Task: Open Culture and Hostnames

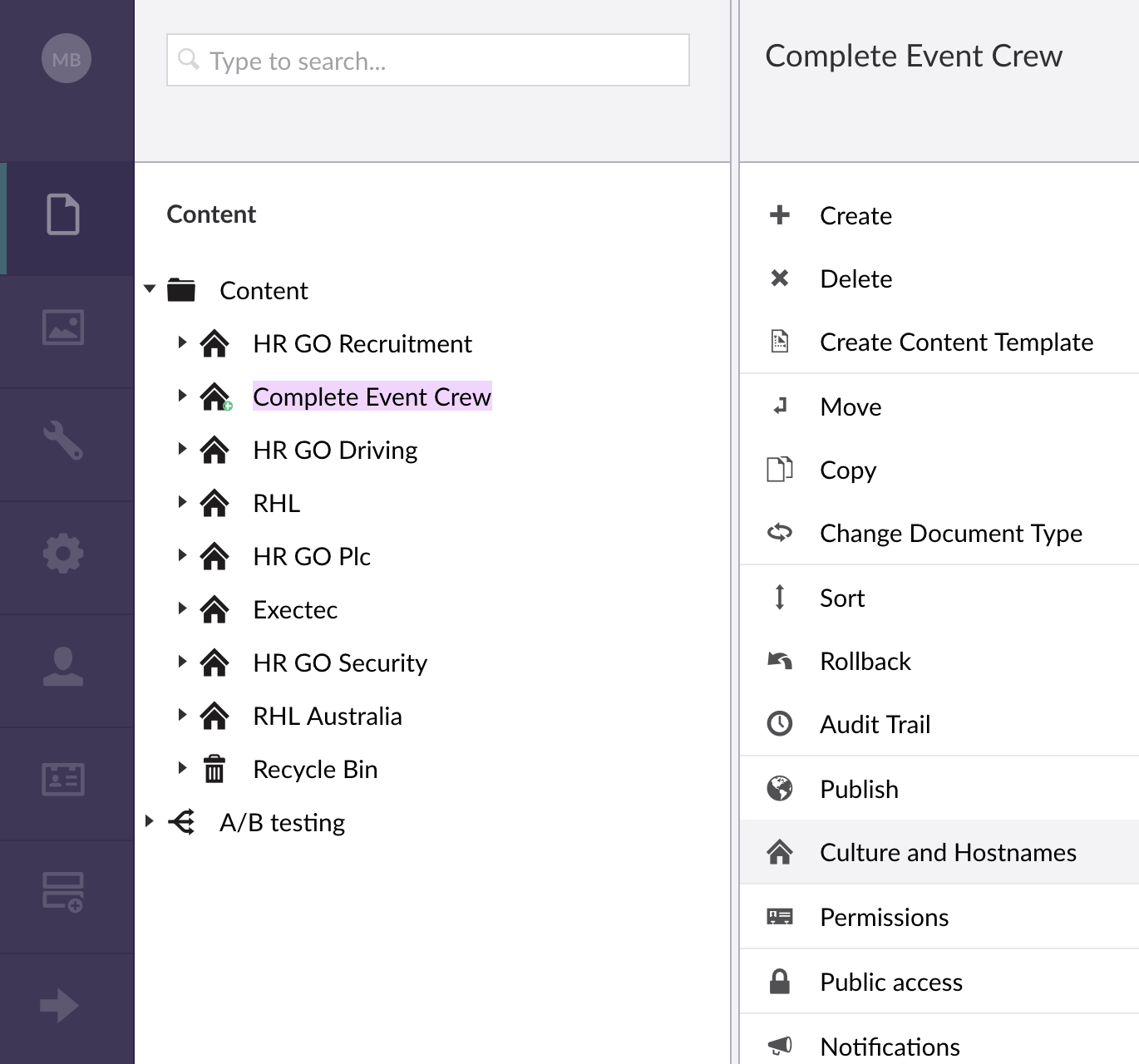Action: (x=939, y=852)
